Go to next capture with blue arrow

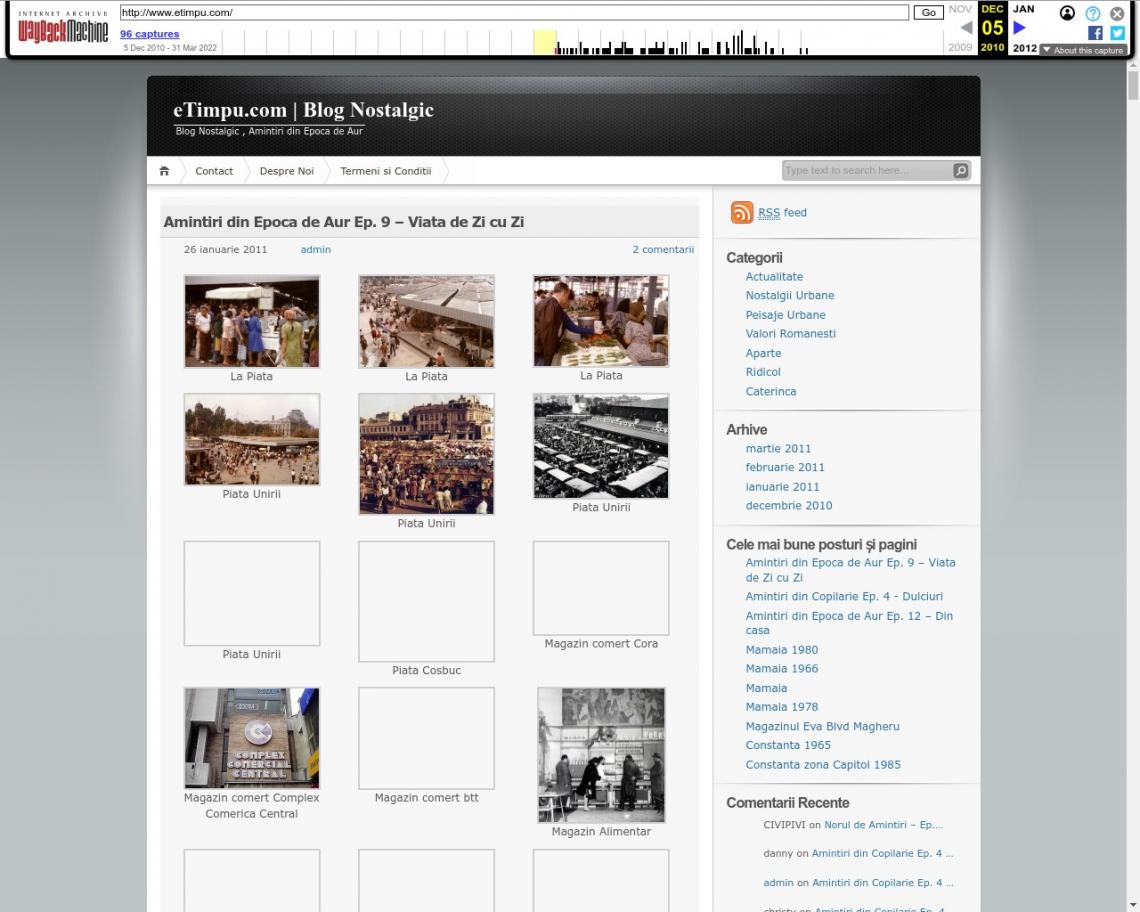[1020, 28]
